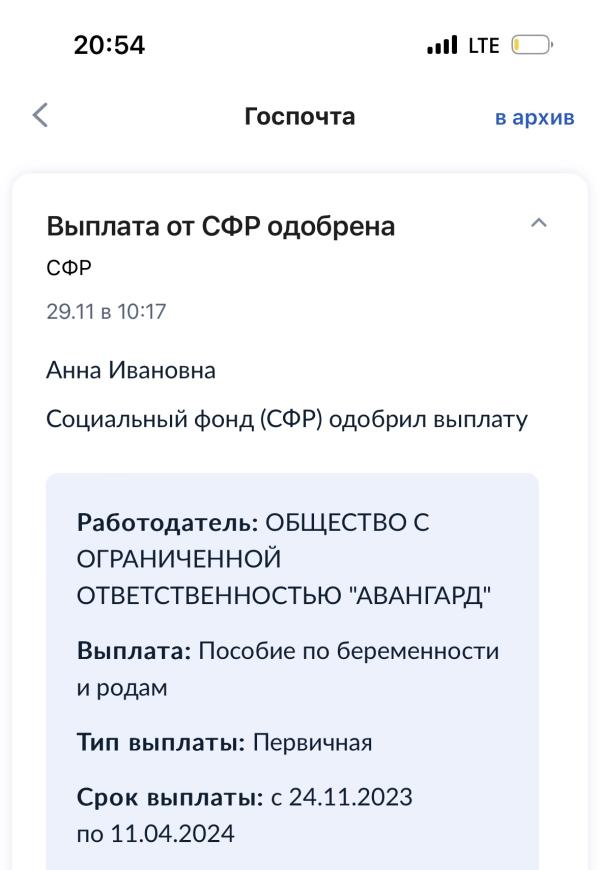Screen dimensions: 600x870
Task: Open the 'Выплата от СФР одобрена' heading
Action: 220,226
